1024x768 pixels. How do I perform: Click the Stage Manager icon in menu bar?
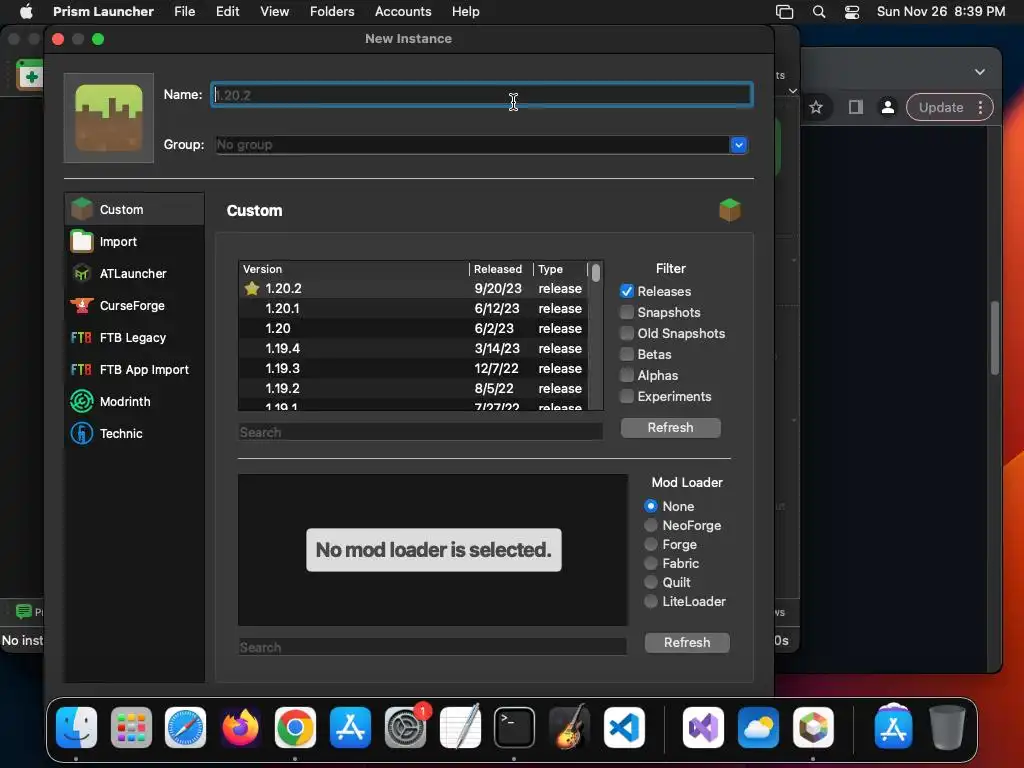784,12
